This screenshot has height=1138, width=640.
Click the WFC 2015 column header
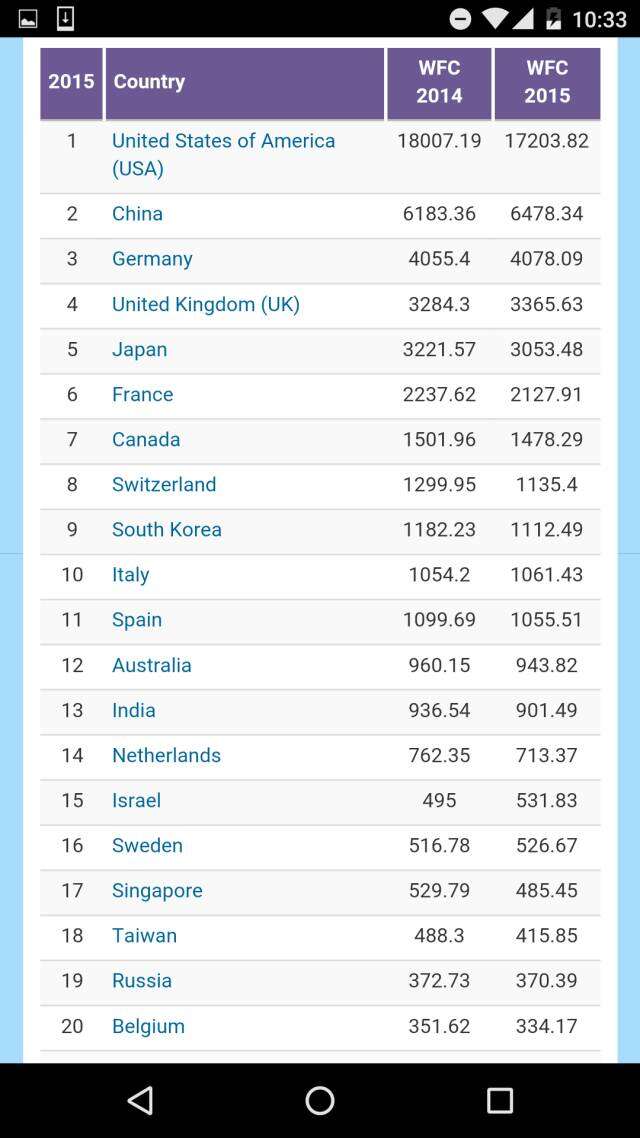[547, 82]
